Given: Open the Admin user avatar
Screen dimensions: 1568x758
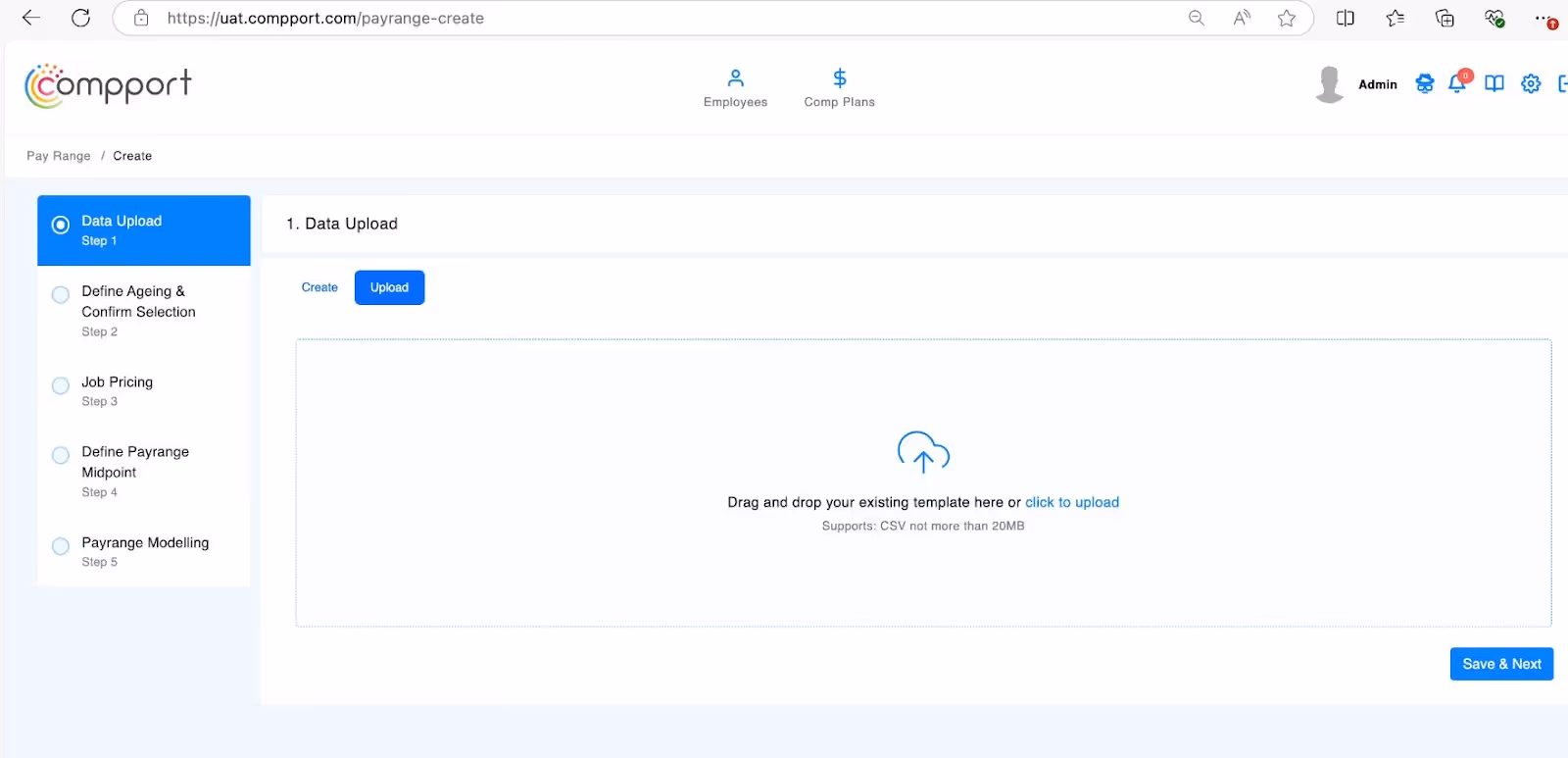Looking at the screenshot, I should click(1330, 84).
